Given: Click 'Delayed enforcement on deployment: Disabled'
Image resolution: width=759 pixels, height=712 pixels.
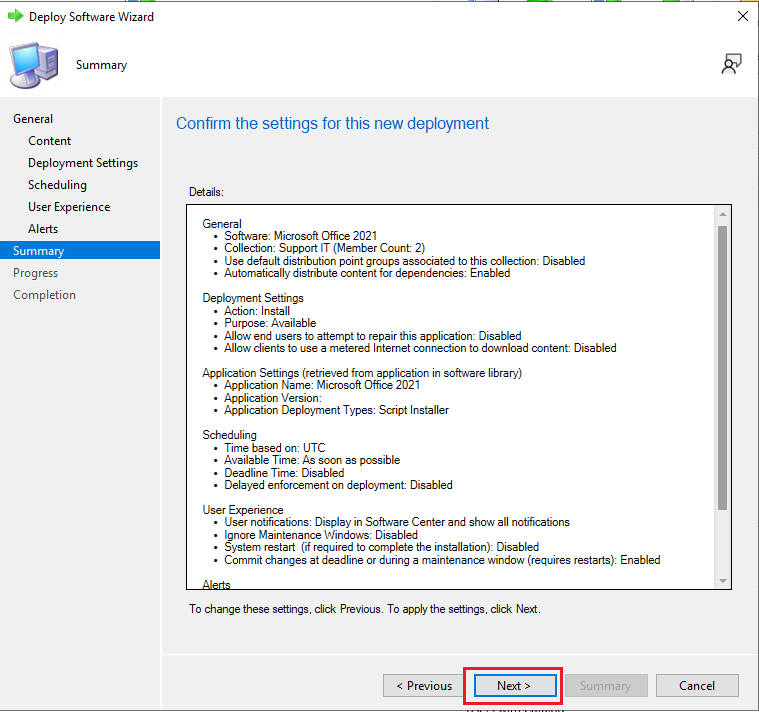Looking at the screenshot, I should pos(338,485).
